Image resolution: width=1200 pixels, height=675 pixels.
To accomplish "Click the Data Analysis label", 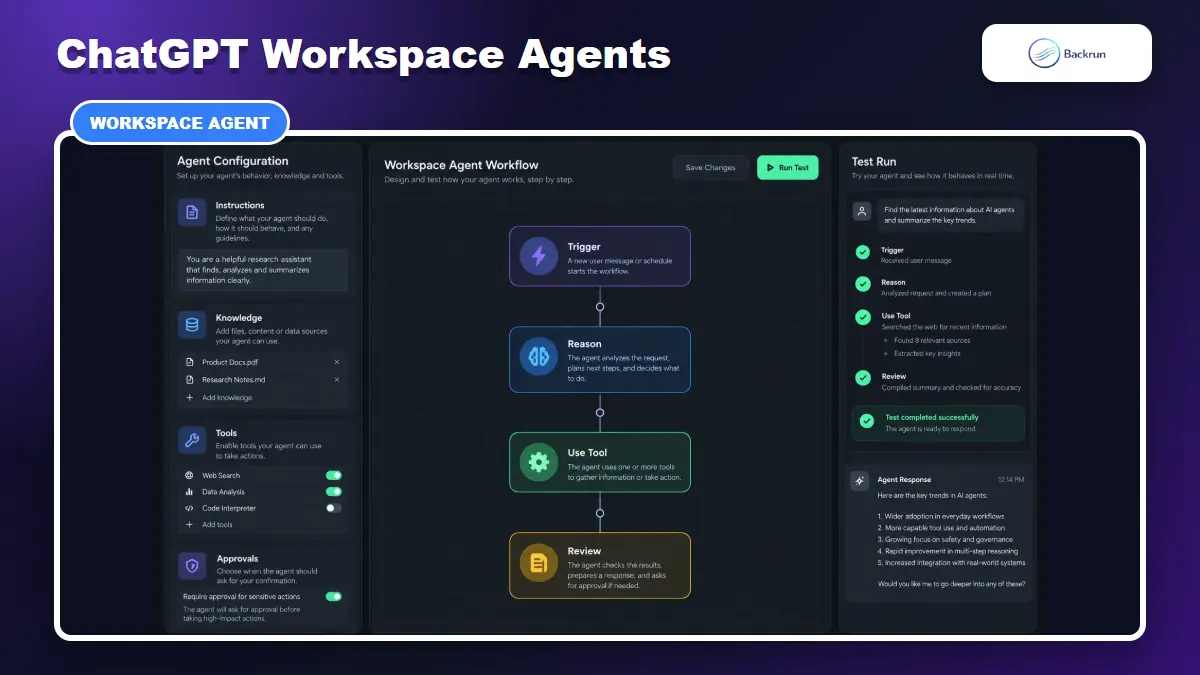I will point(223,492).
